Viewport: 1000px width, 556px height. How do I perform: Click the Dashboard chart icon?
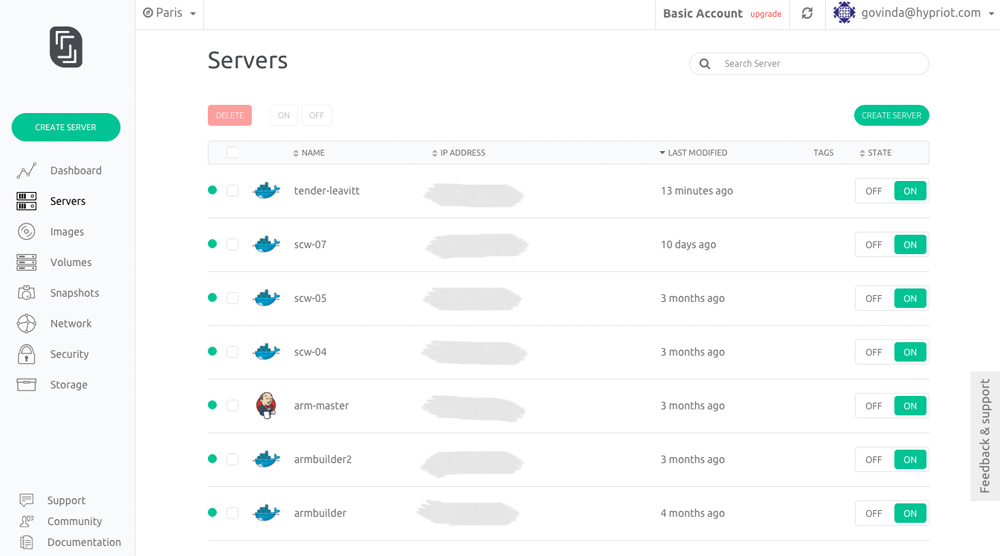[x=27, y=171]
